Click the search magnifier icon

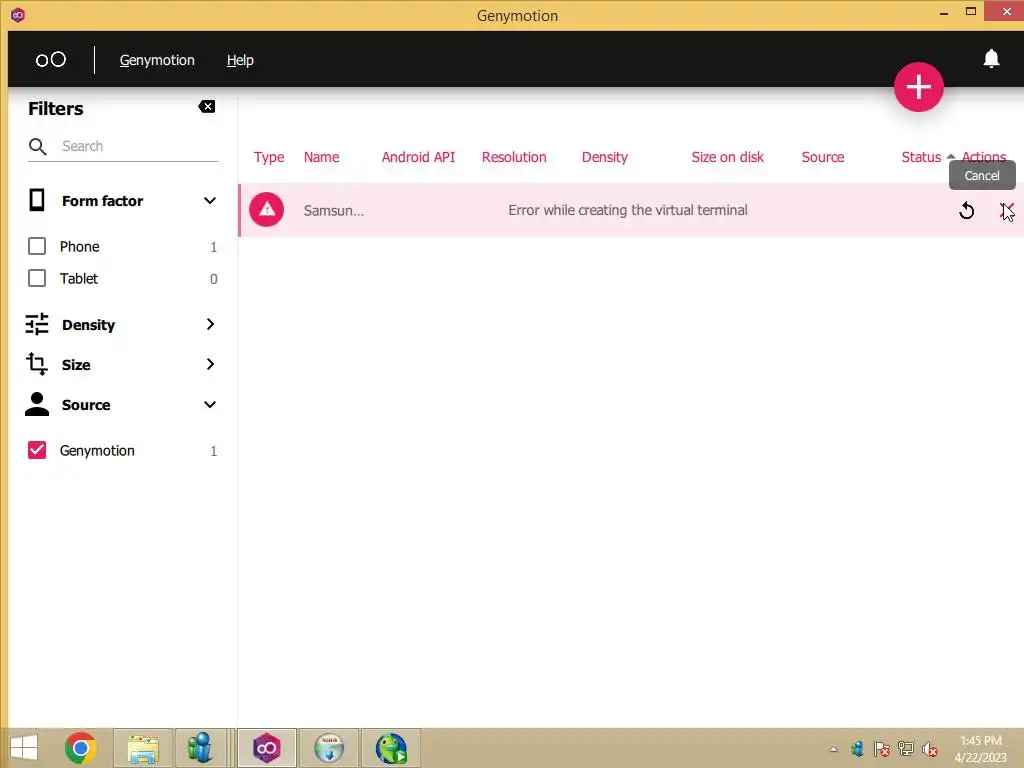pyautogui.click(x=37, y=146)
